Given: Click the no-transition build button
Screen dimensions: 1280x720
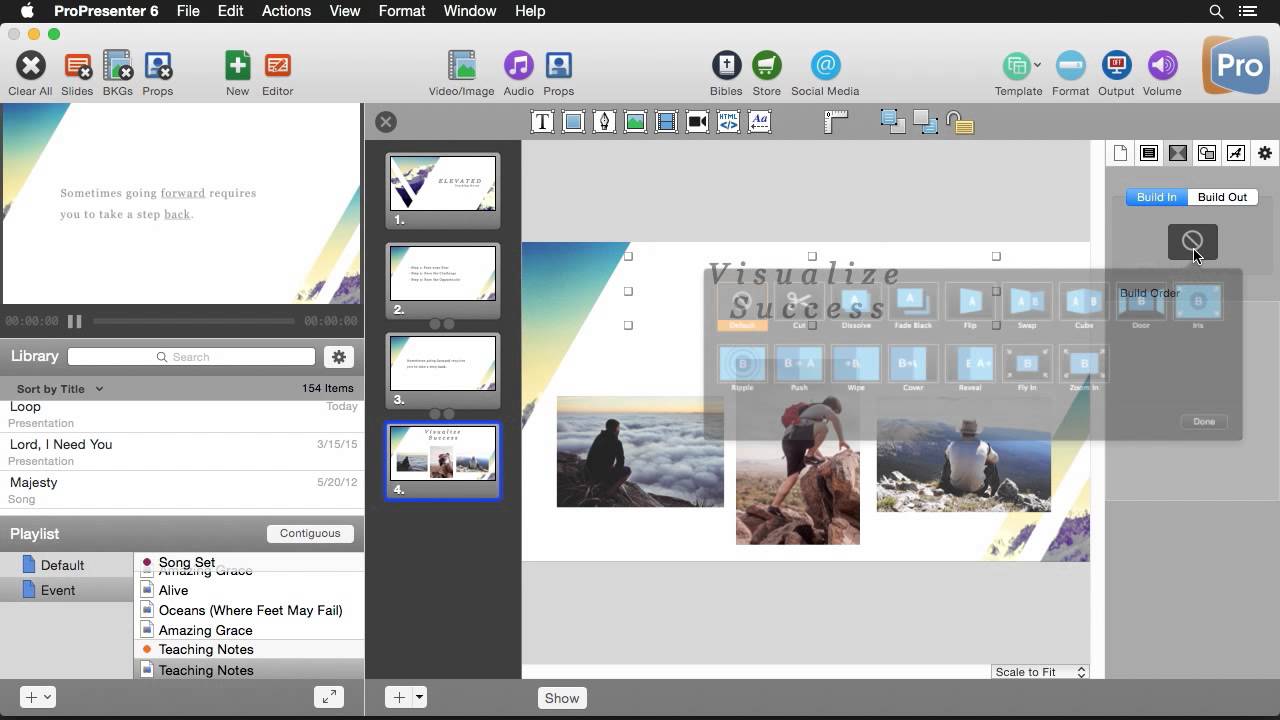Looking at the screenshot, I should [x=1192, y=241].
